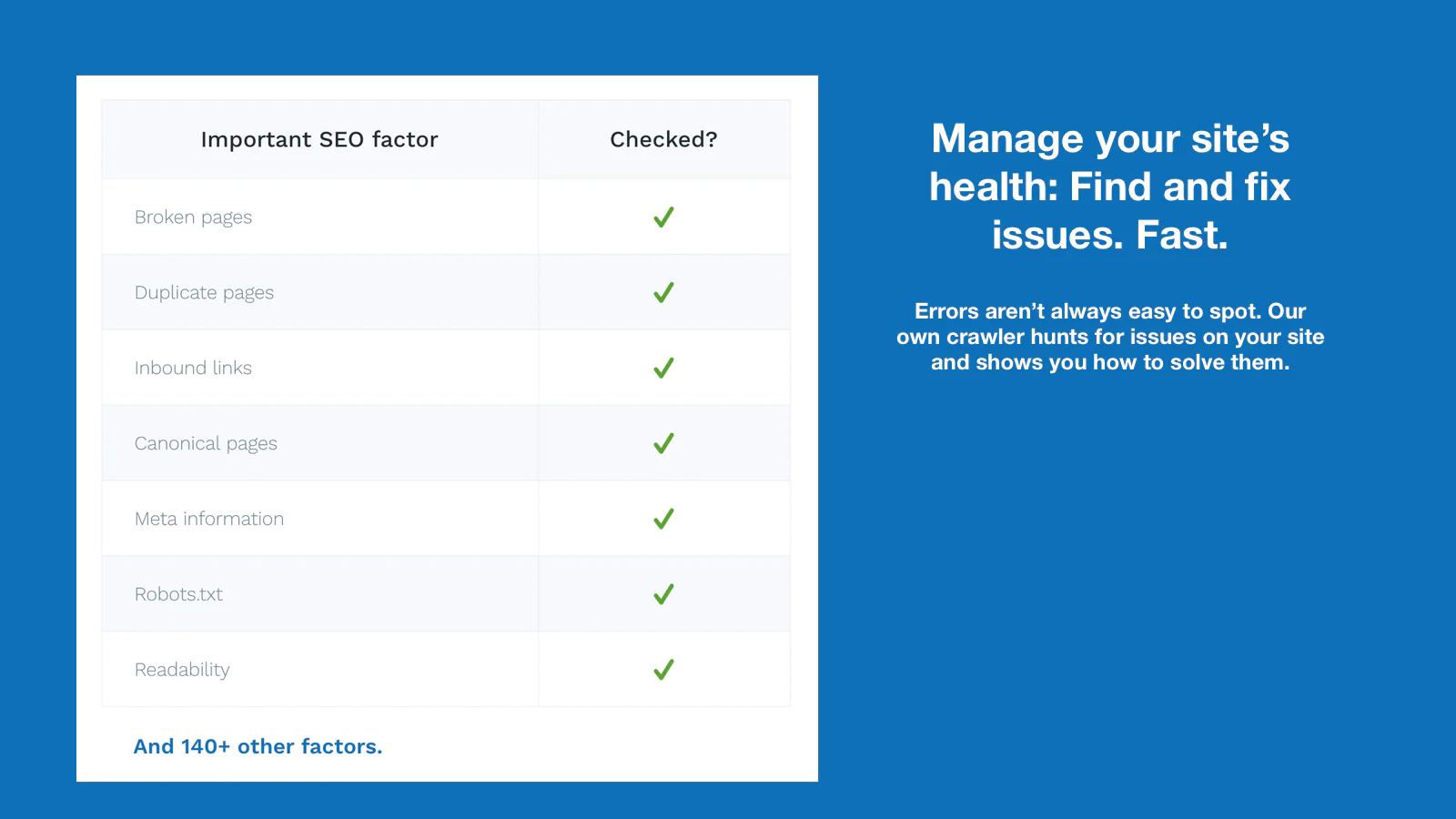Click the Important SEO factor column header
1456x819 pixels.
coord(319,139)
